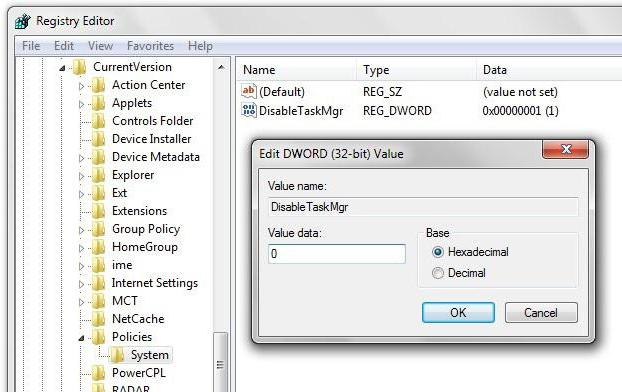Viewport: 622px width, 392px height.
Task: Click the MCT folder icon
Action: 98,301
